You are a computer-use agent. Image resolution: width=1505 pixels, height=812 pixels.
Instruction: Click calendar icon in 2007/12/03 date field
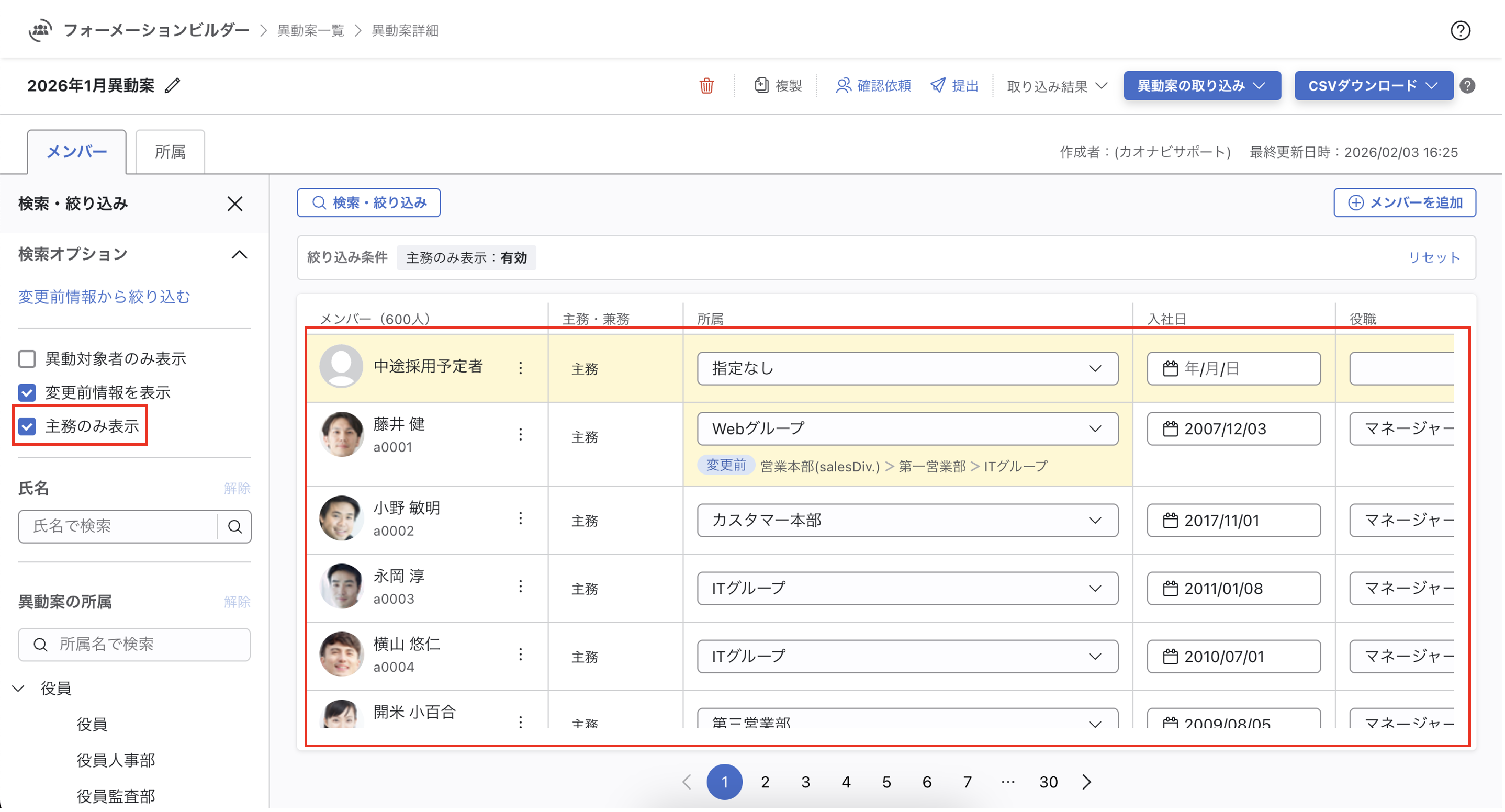click(1170, 430)
